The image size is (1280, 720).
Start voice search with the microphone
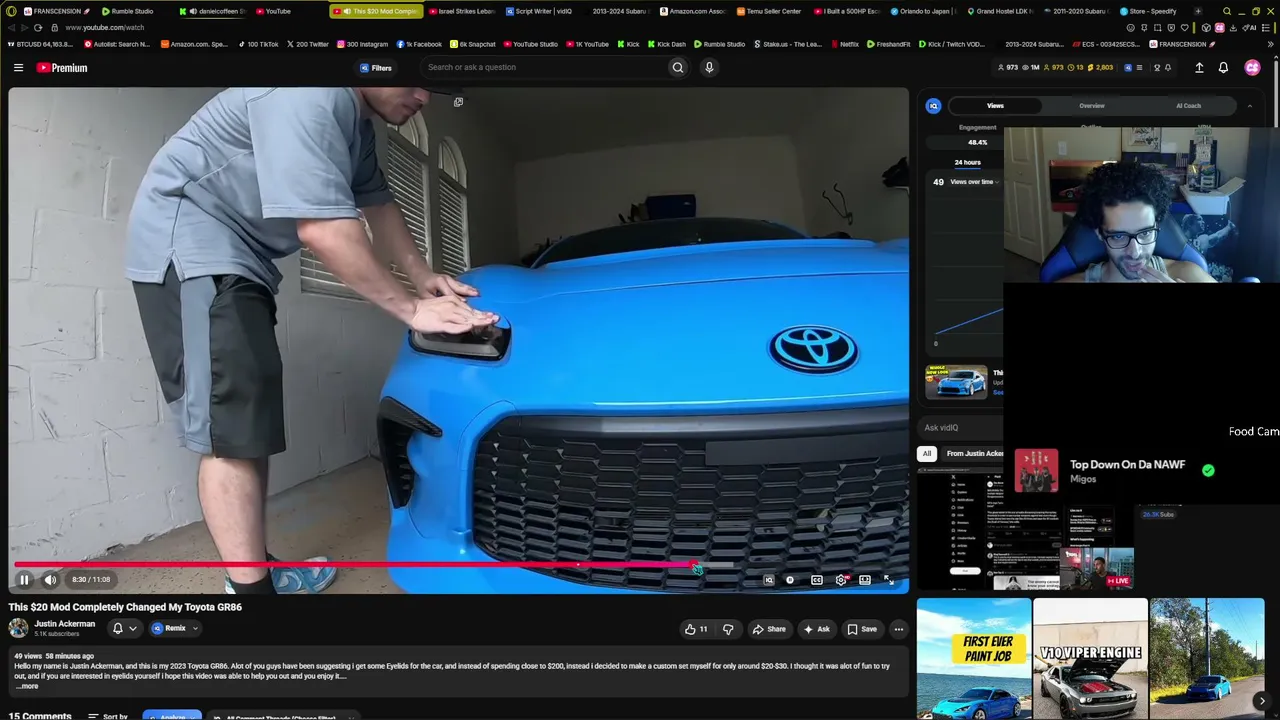[709, 67]
